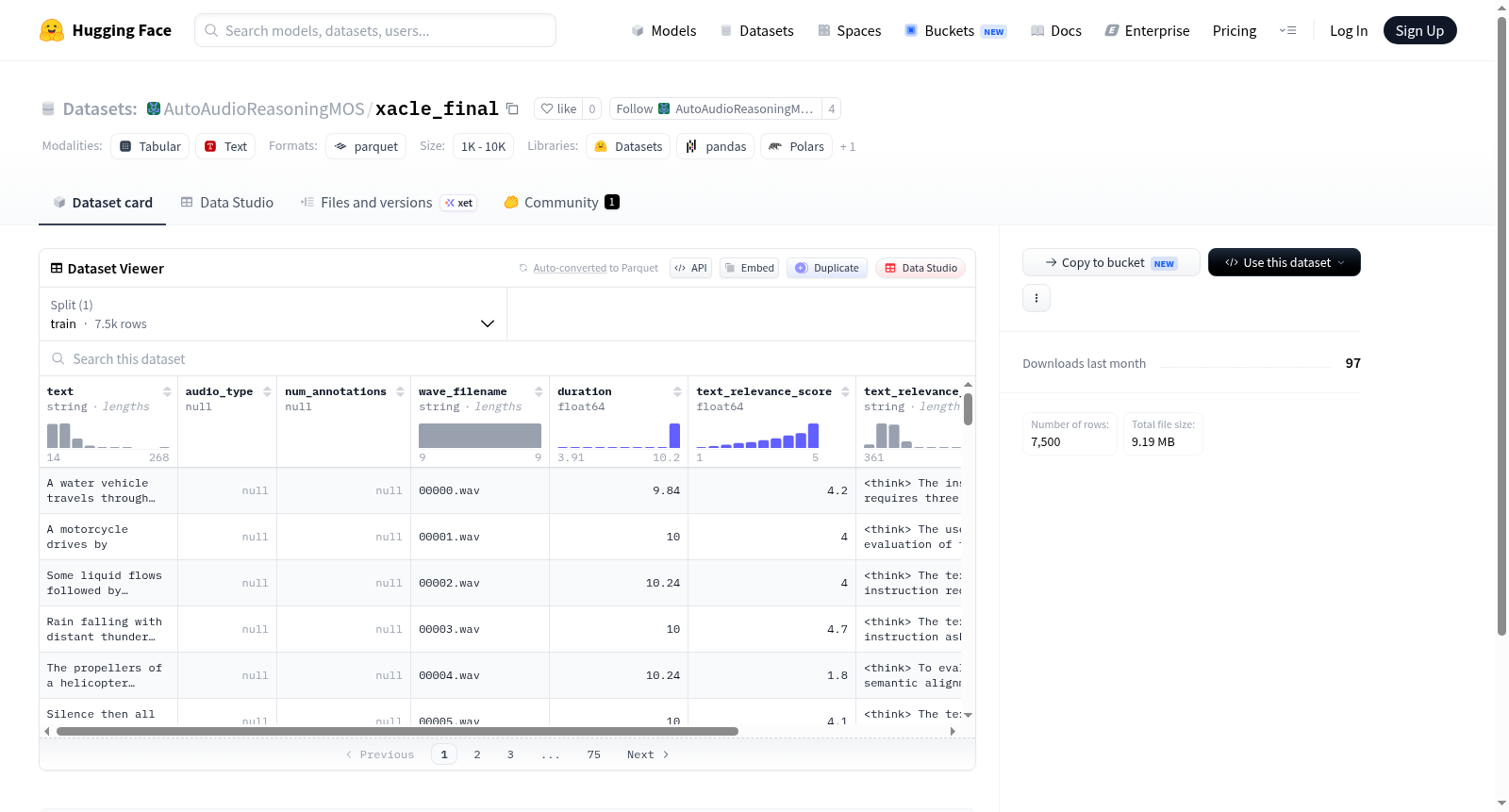Click the Copy to bucket button

point(1111,262)
